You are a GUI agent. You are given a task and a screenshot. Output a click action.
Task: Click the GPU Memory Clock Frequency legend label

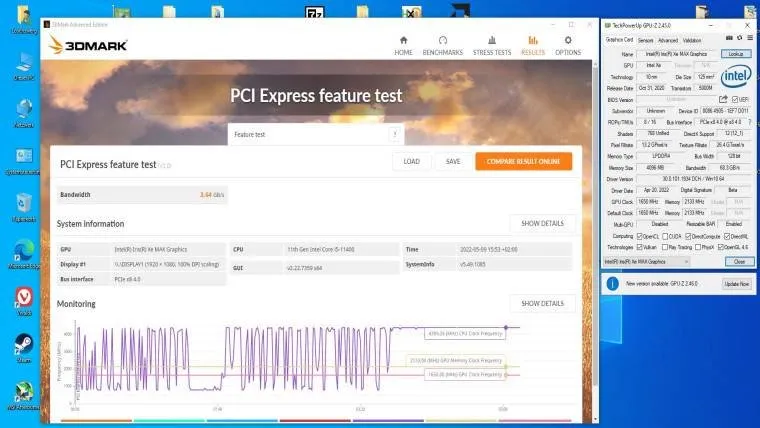(x=456, y=361)
